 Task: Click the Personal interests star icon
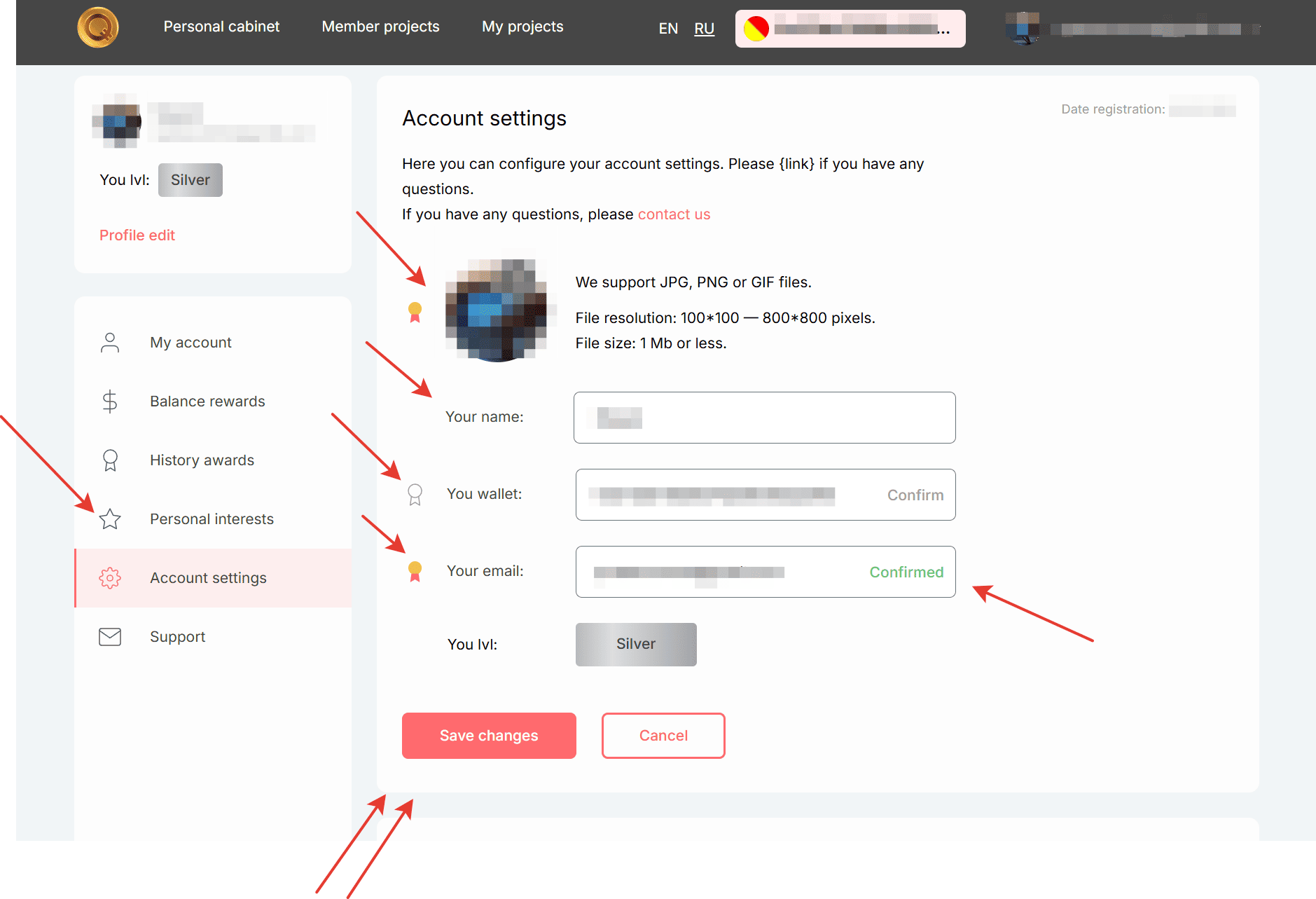[x=110, y=519]
